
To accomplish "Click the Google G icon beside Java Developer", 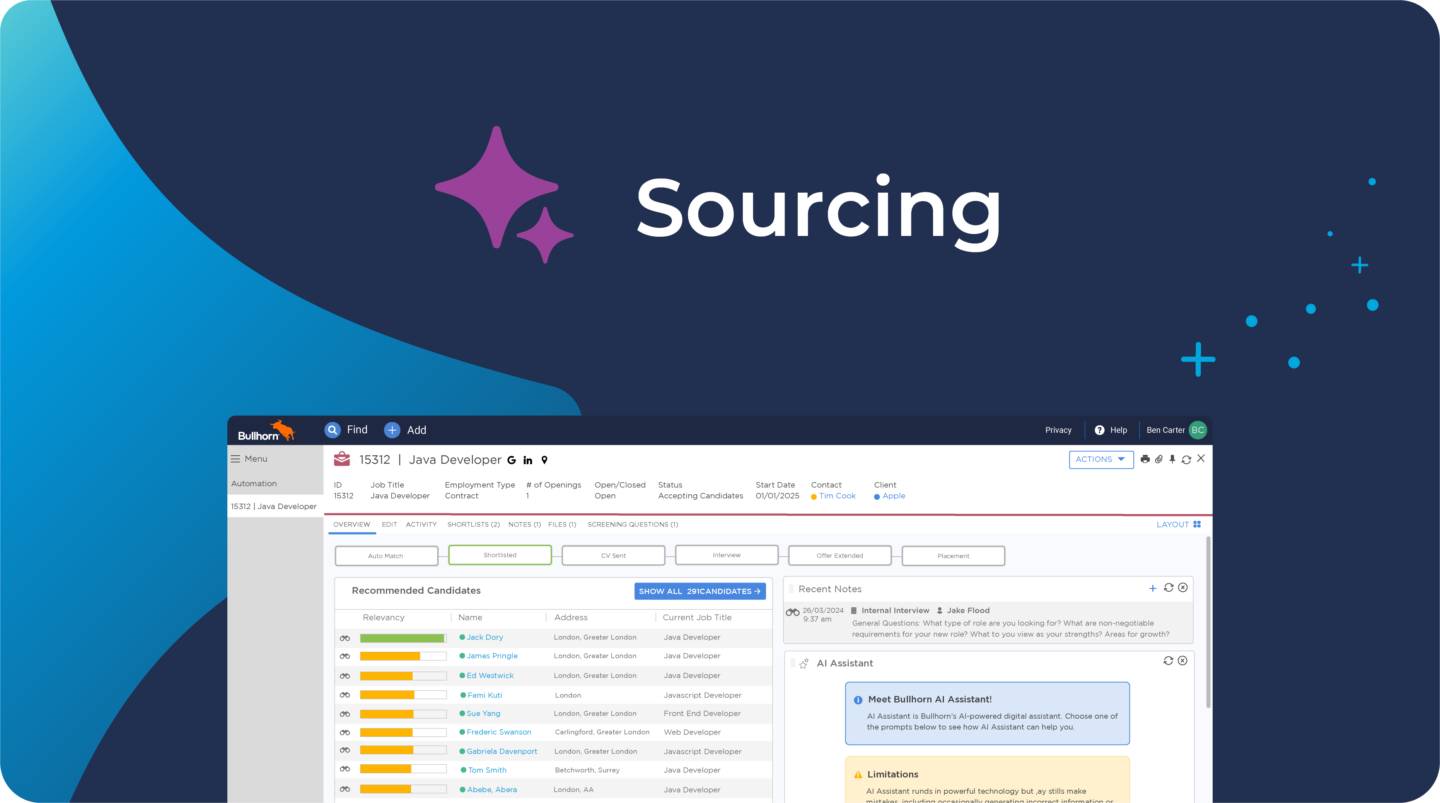I will pyautogui.click(x=512, y=460).
